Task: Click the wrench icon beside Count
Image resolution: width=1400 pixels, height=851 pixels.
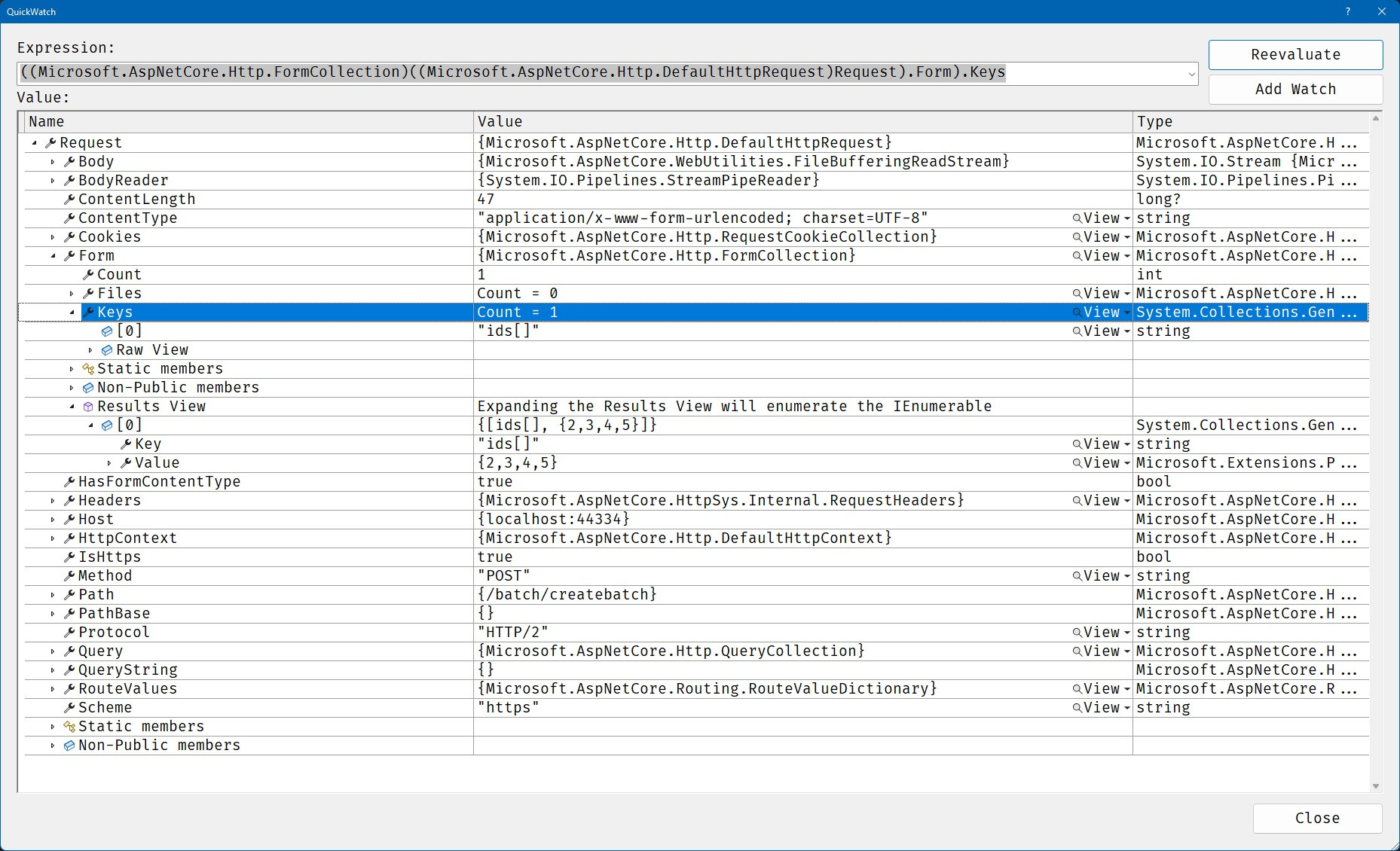Action: pos(88,275)
